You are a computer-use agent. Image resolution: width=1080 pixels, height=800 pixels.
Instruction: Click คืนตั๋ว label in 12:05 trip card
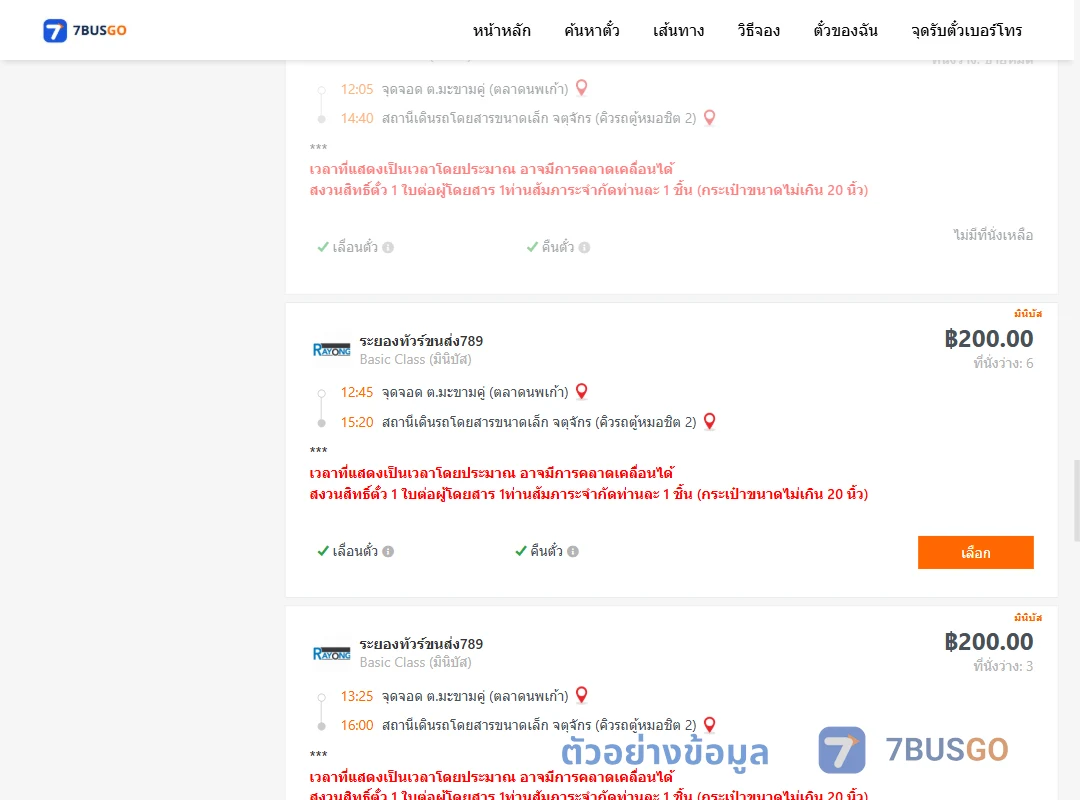558,247
